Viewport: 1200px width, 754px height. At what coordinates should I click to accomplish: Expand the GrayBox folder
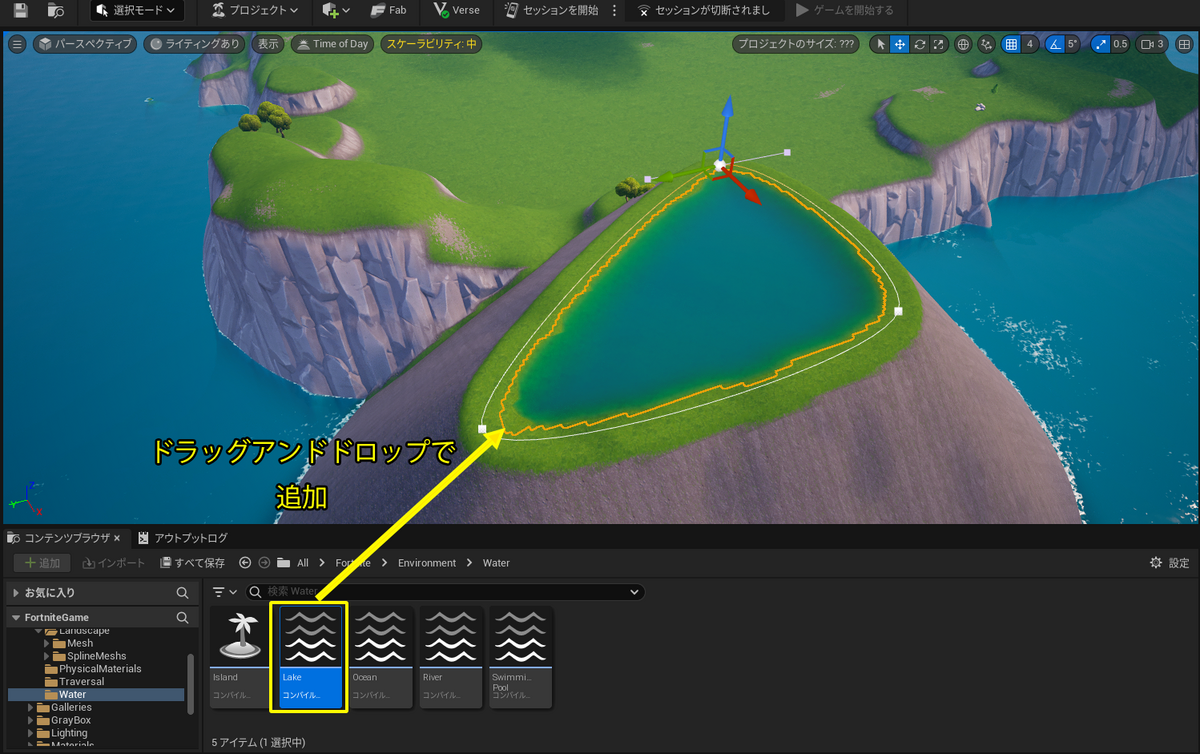coord(30,720)
